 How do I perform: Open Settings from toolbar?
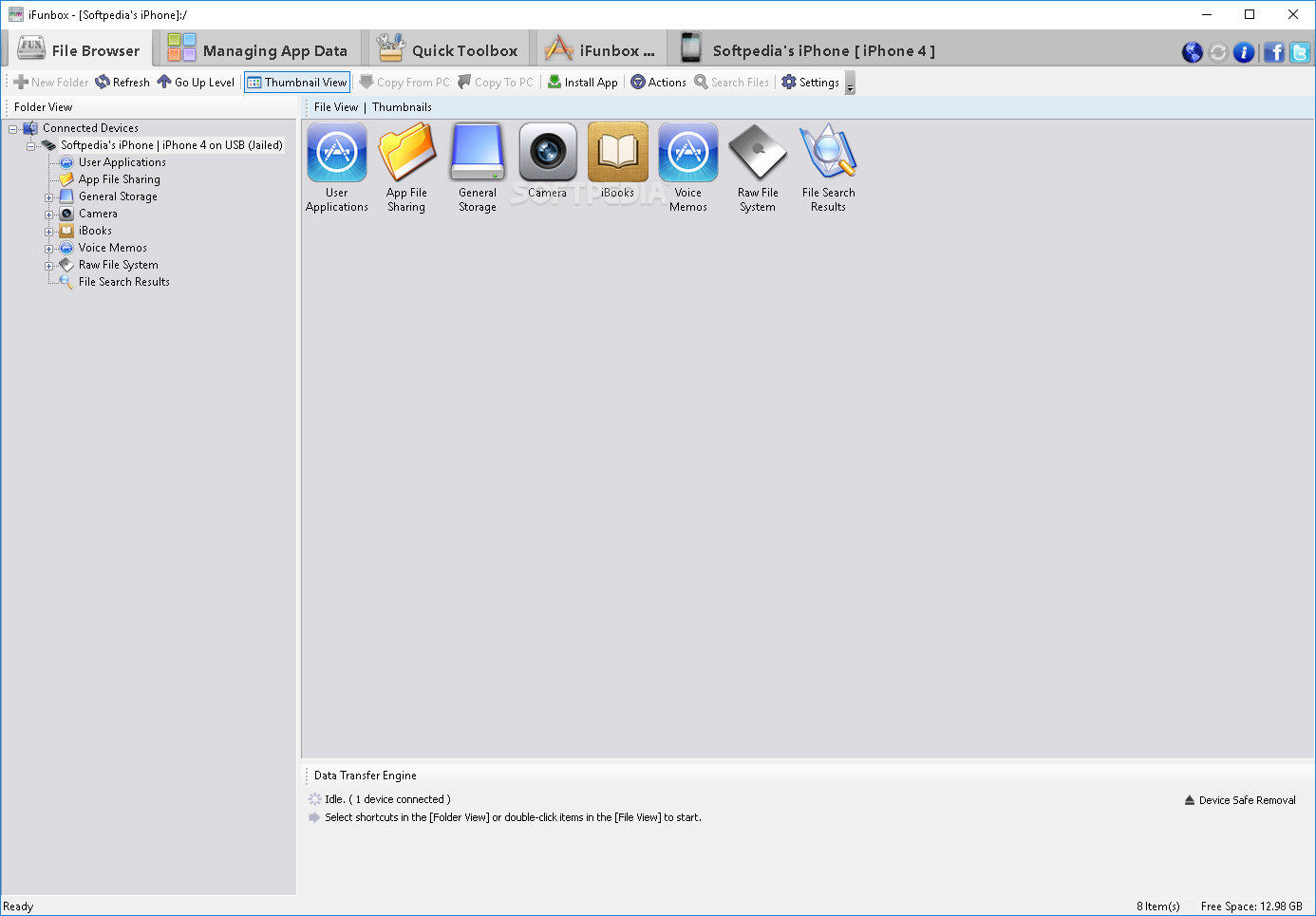click(810, 83)
